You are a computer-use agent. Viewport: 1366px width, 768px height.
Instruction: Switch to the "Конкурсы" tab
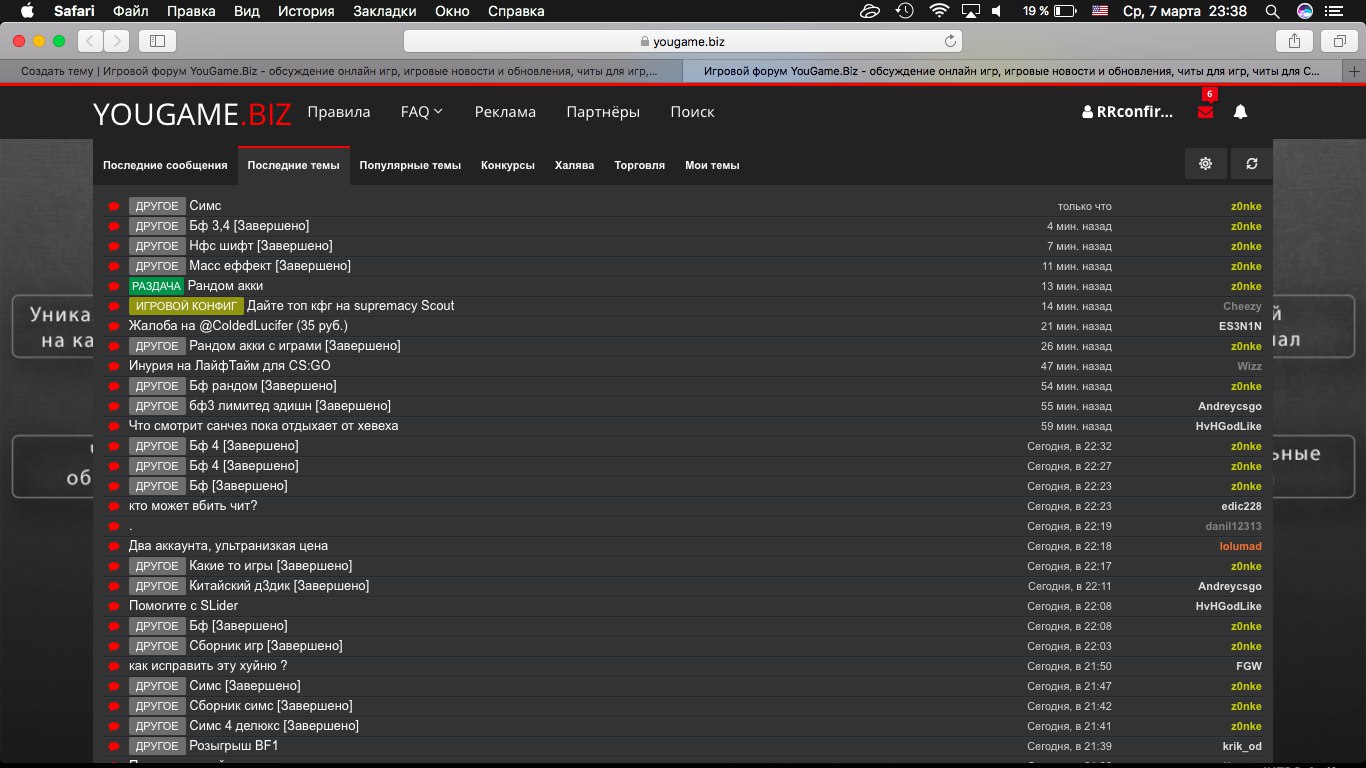(x=508, y=165)
